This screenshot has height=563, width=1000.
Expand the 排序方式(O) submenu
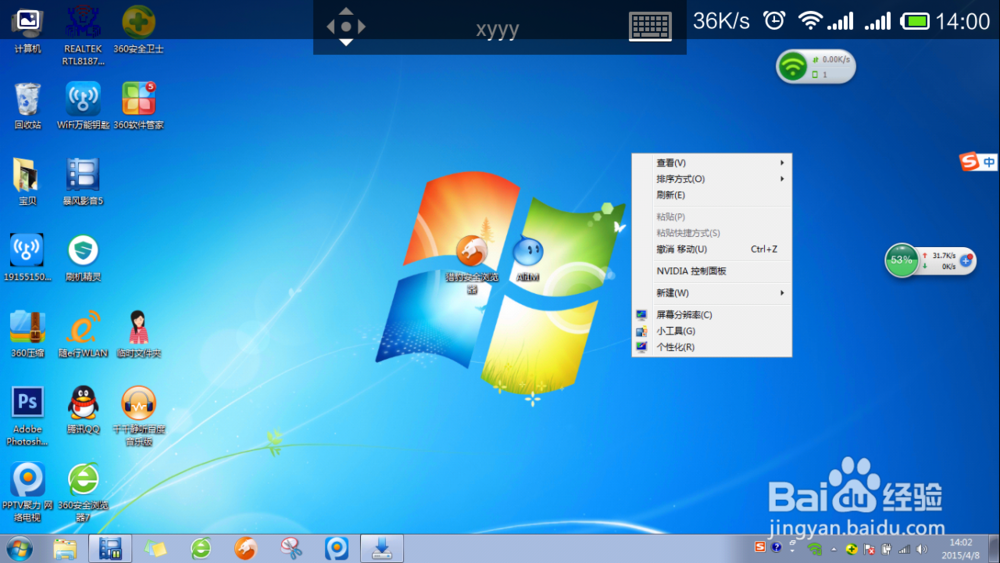pyautogui.click(x=712, y=179)
